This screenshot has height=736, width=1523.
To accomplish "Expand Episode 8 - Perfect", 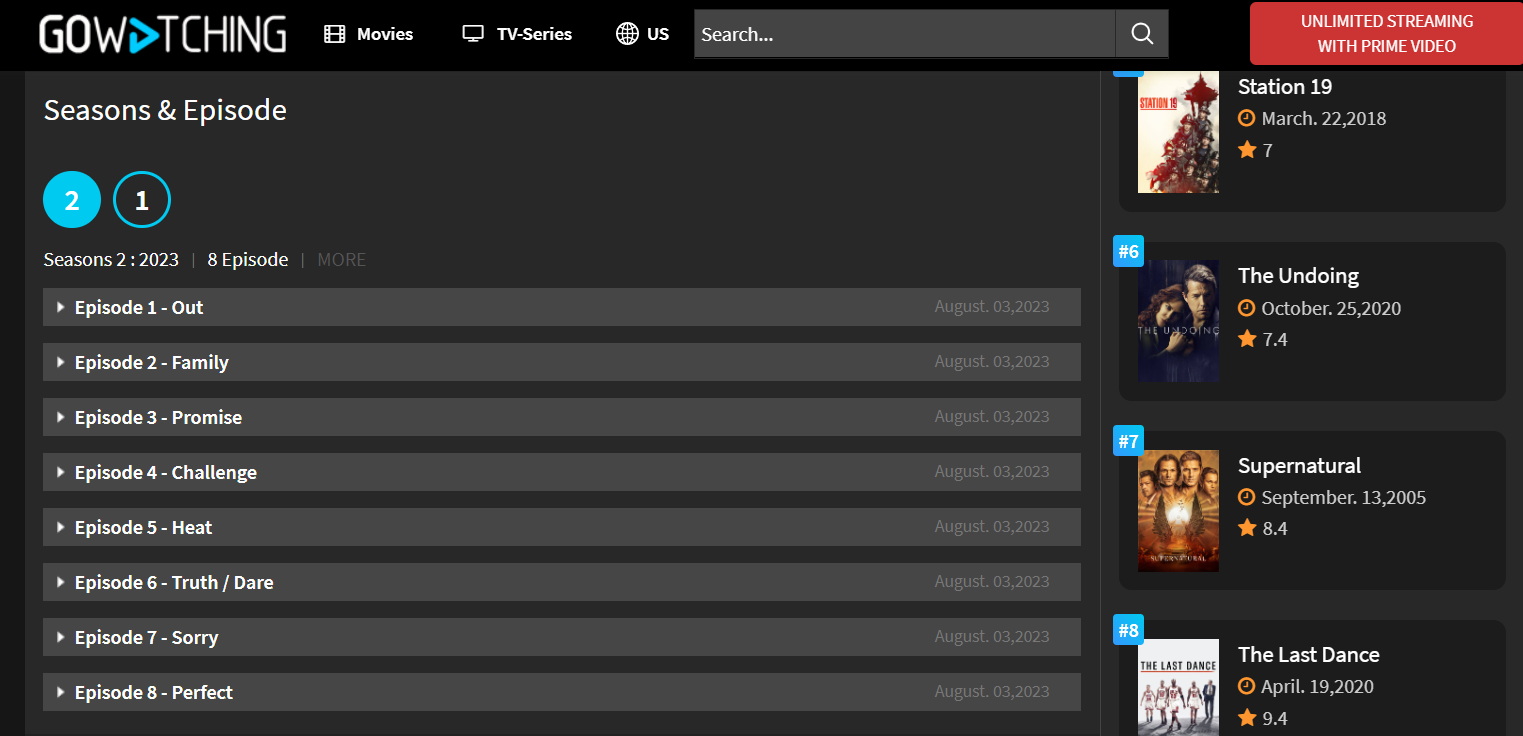I will tap(153, 692).
